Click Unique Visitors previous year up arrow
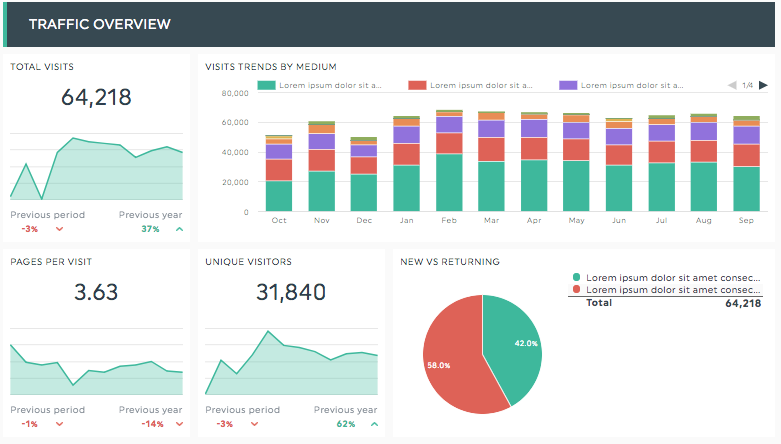The width and height of the screenshot is (781, 444). (x=375, y=424)
